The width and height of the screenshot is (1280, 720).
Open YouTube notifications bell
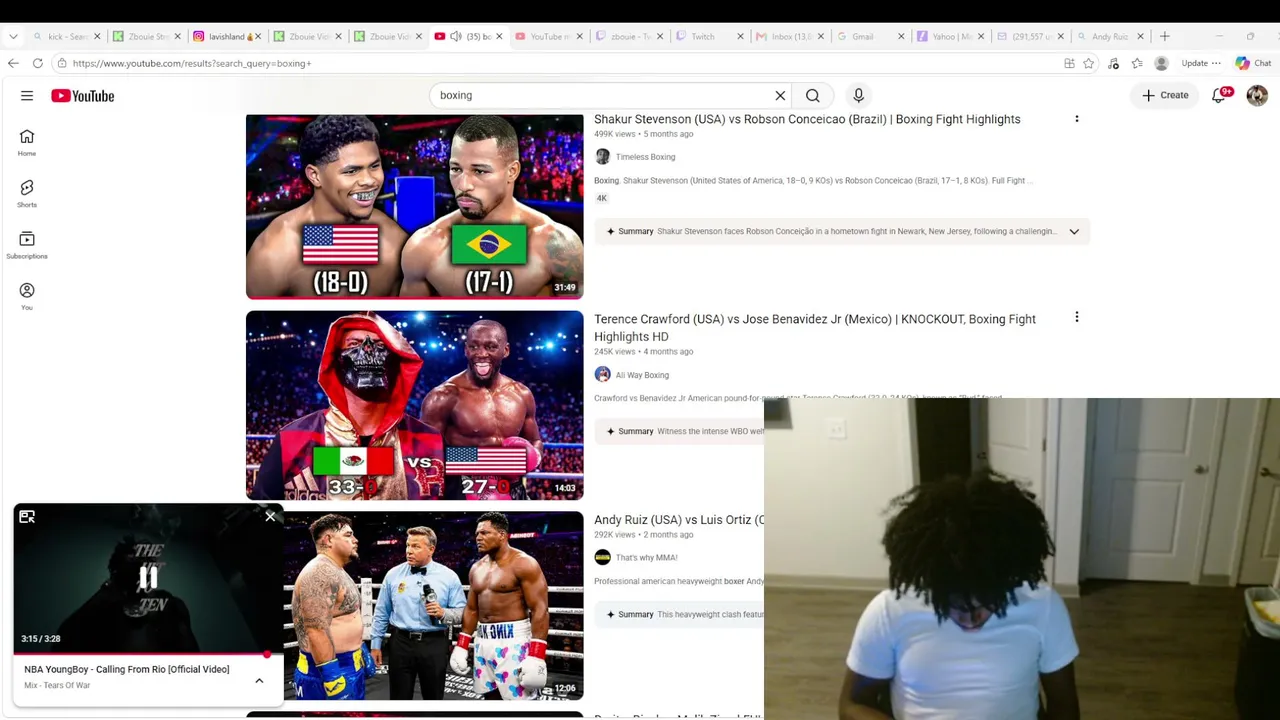tap(1219, 96)
